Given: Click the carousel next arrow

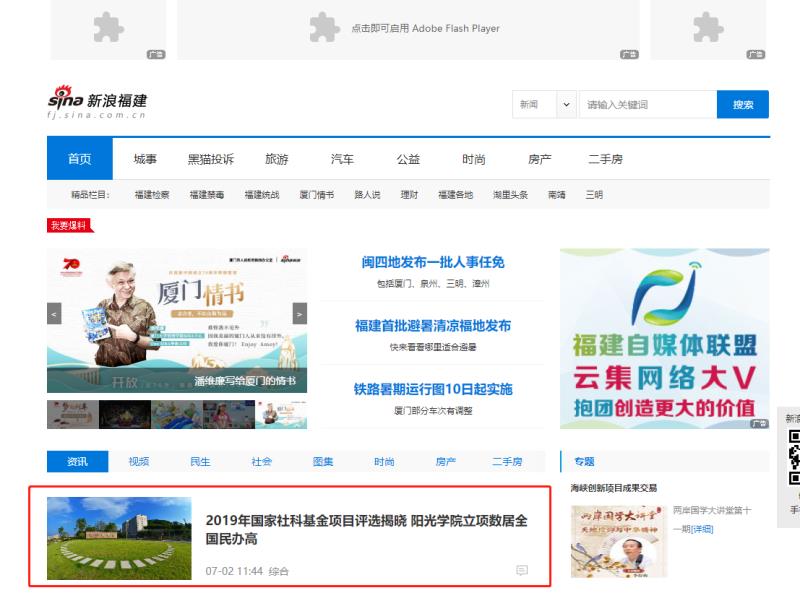Looking at the screenshot, I should click(x=299, y=314).
